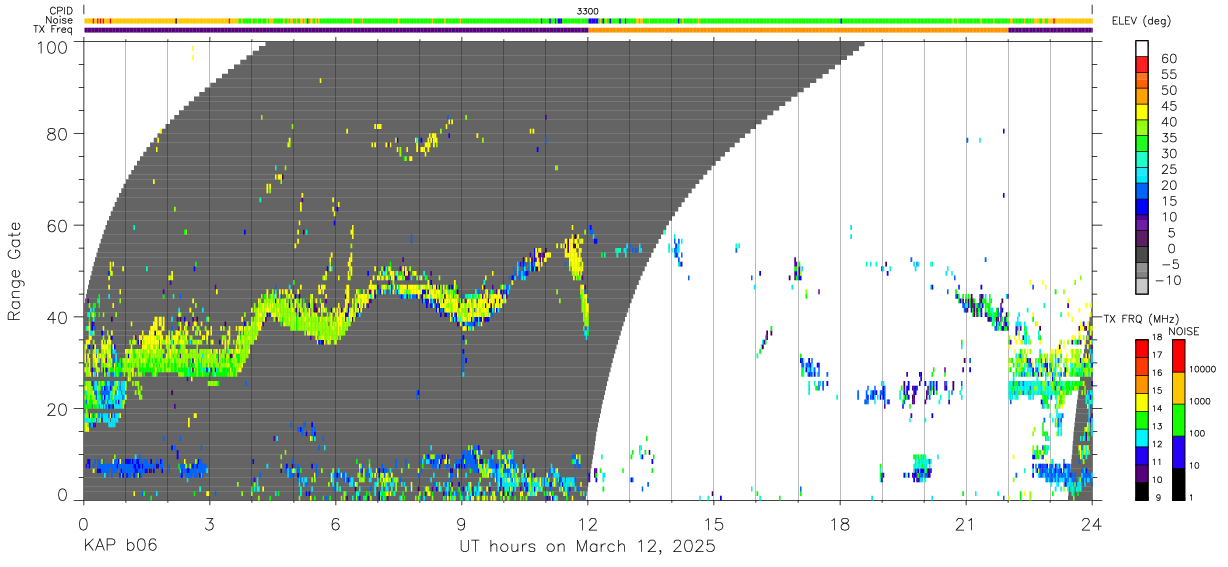Click the Range Gate y-axis title
This screenshot has width=1228, height=567.
(x=16, y=270)
